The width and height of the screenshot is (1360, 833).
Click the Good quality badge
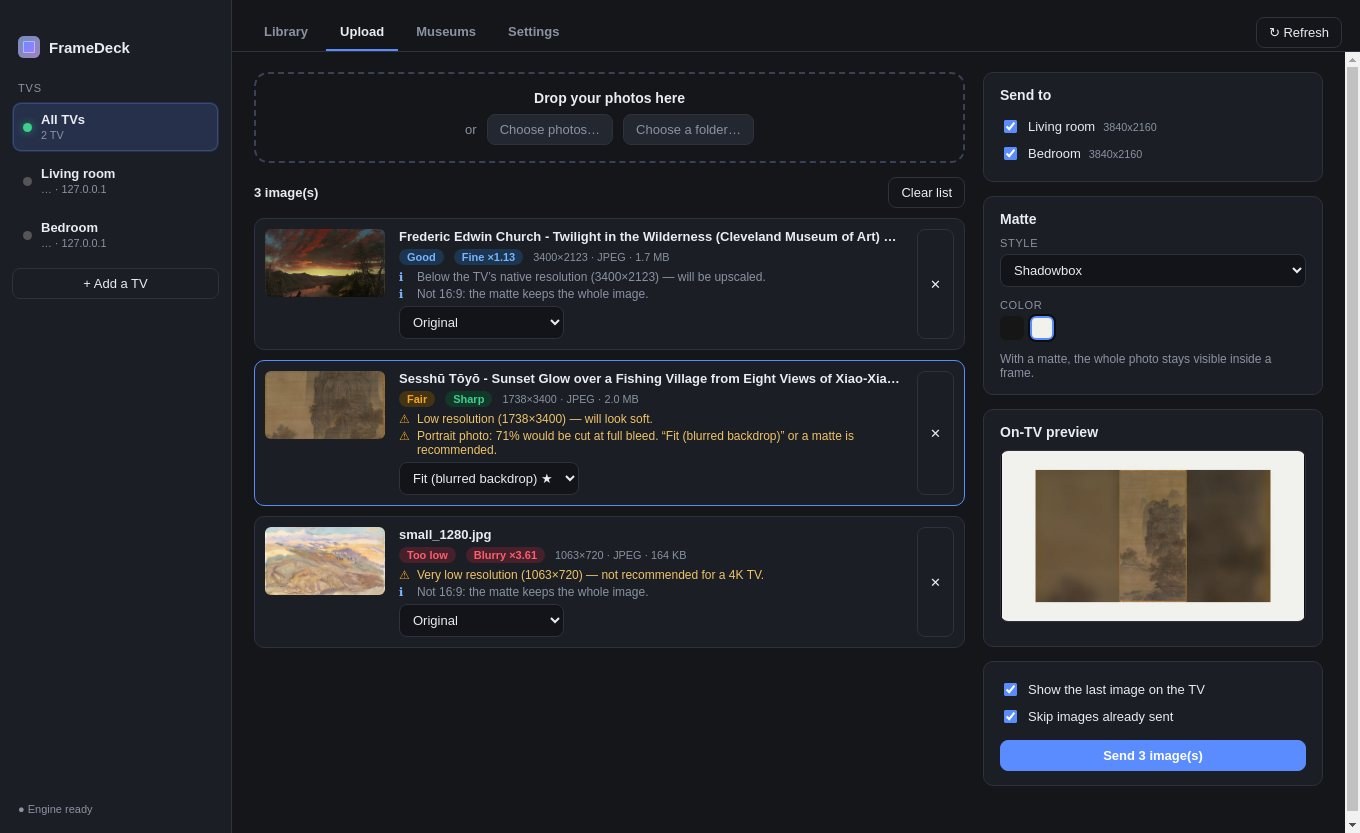421,257
